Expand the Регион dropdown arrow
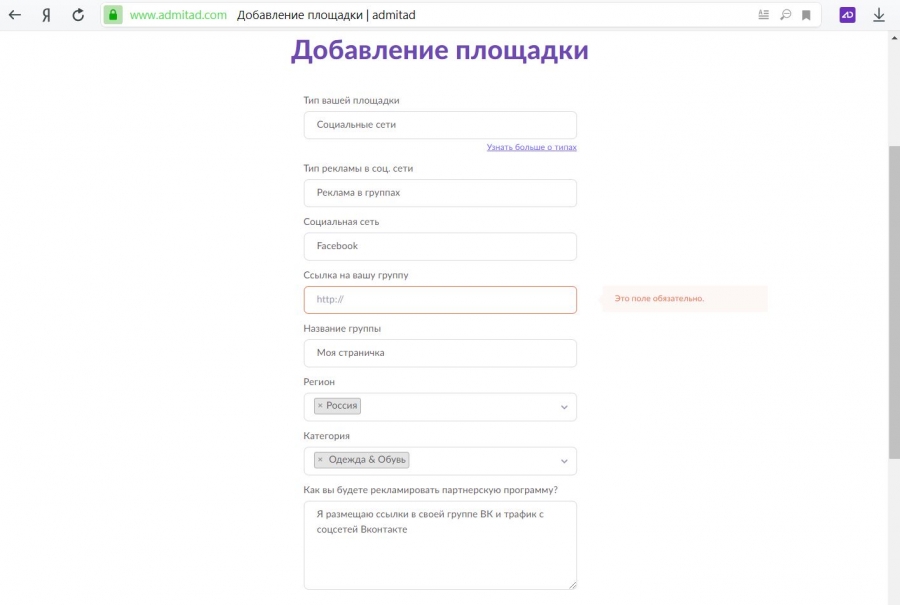Screen dimensions: 900x605 coord(564,407)
